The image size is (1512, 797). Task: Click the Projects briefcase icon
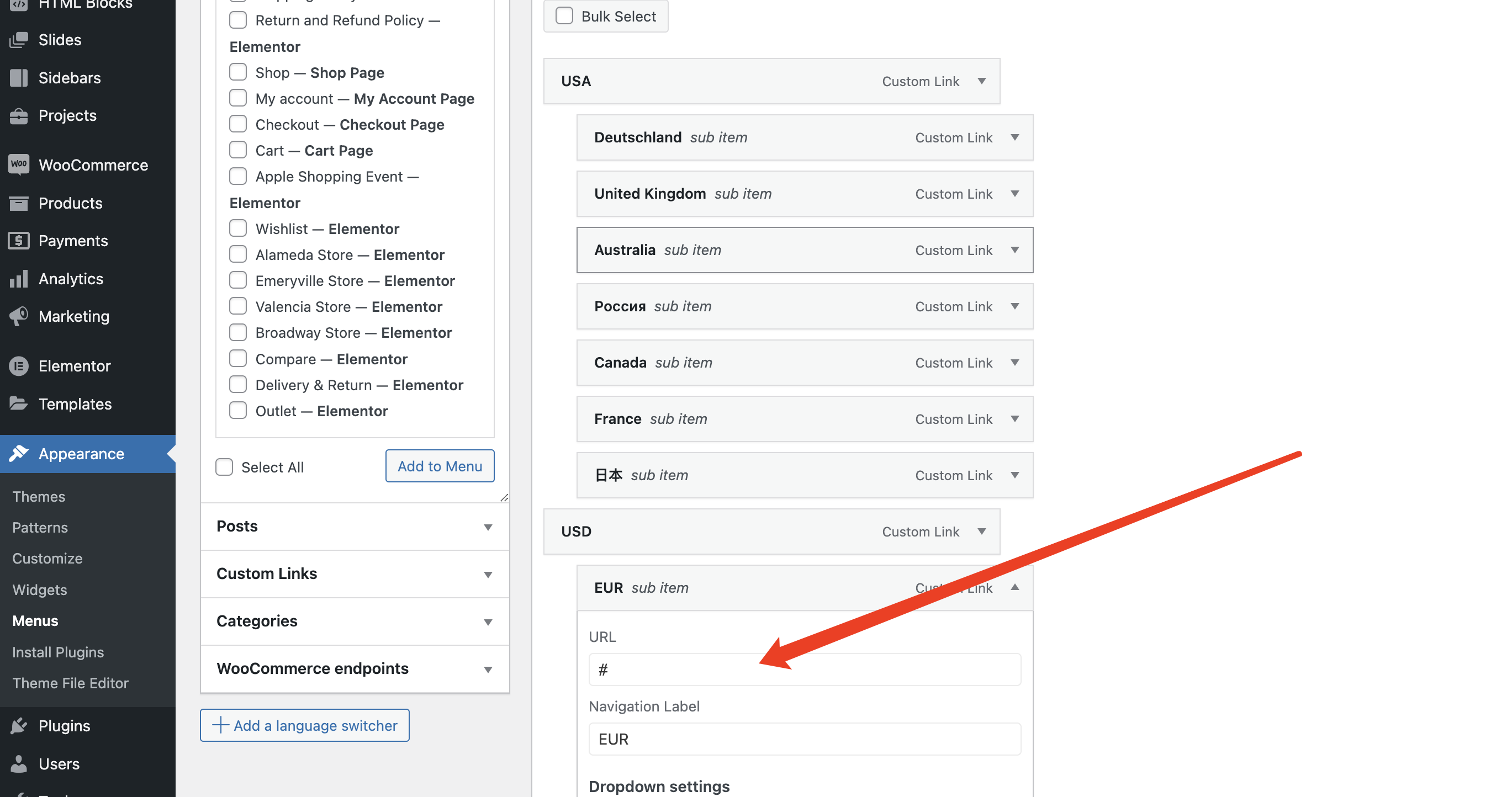tap(19, 115)
